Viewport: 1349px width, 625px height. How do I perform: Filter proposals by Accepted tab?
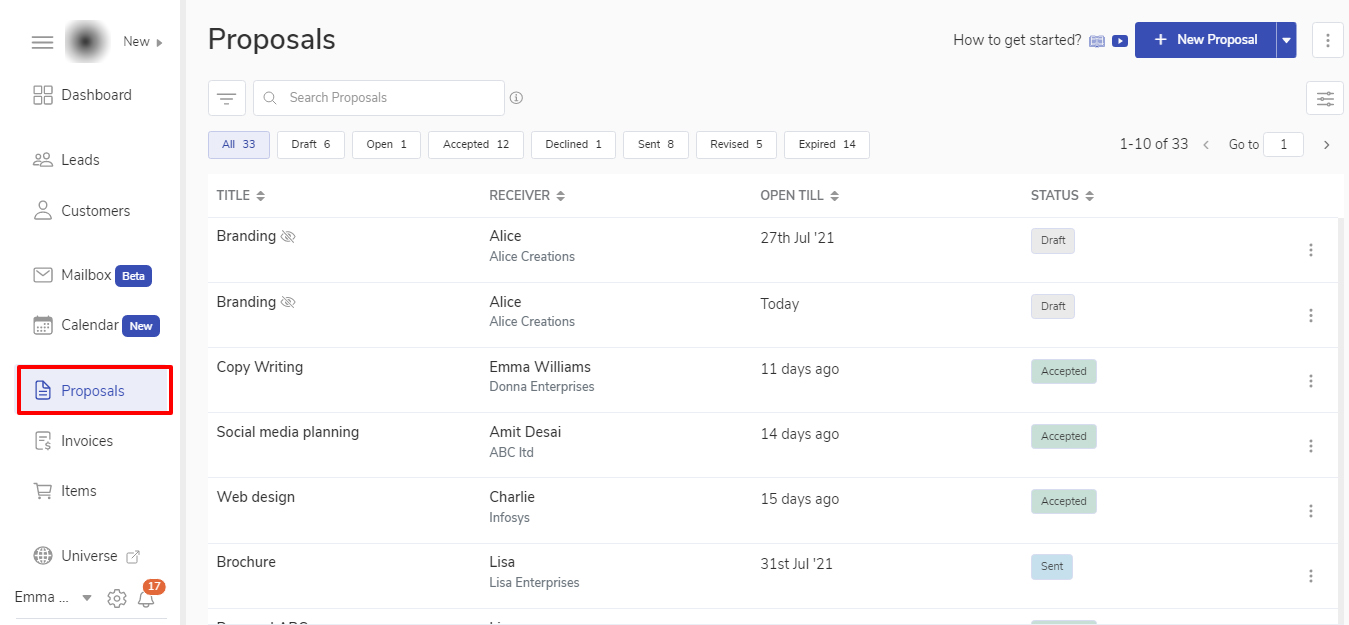click(x=476, y=145)
